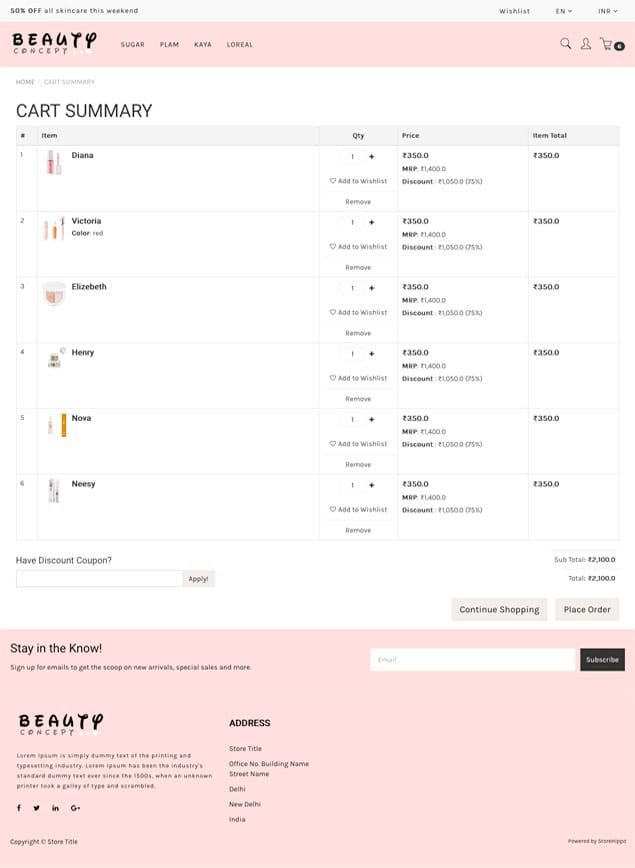The image size is (635, 868).
Task: Increase Diana quantity with the plus icon
Action: [371, 157]
